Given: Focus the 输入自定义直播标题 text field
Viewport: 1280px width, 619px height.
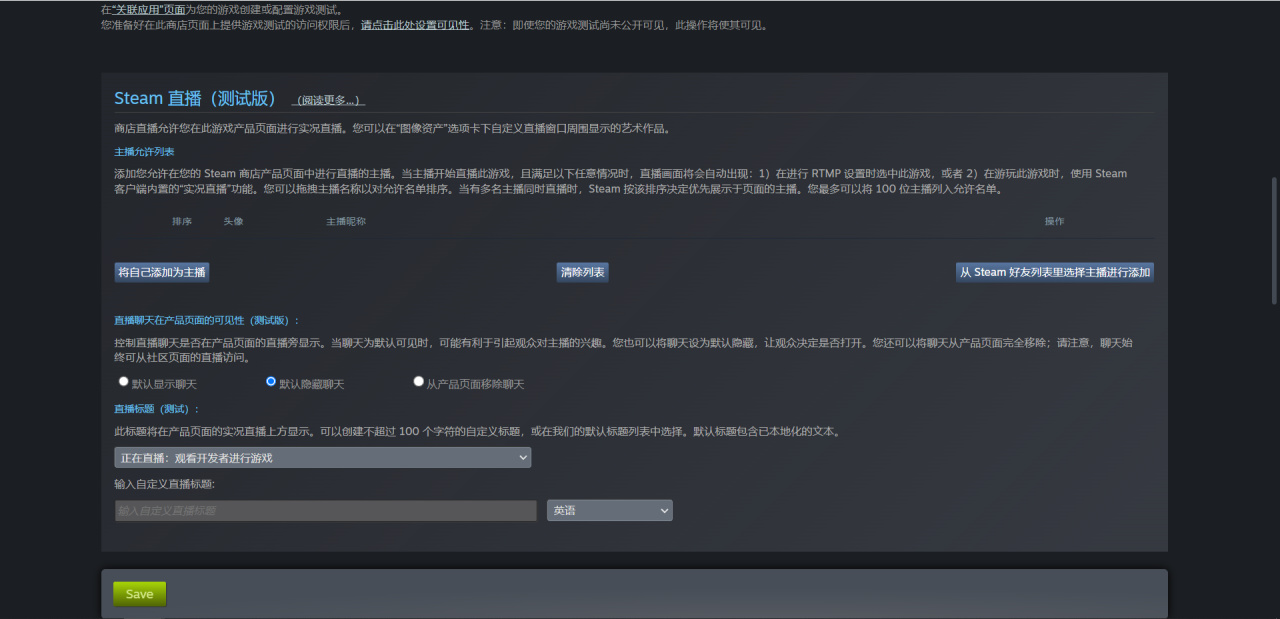Looking at the screenshot, I should click(x=325, y=510).
